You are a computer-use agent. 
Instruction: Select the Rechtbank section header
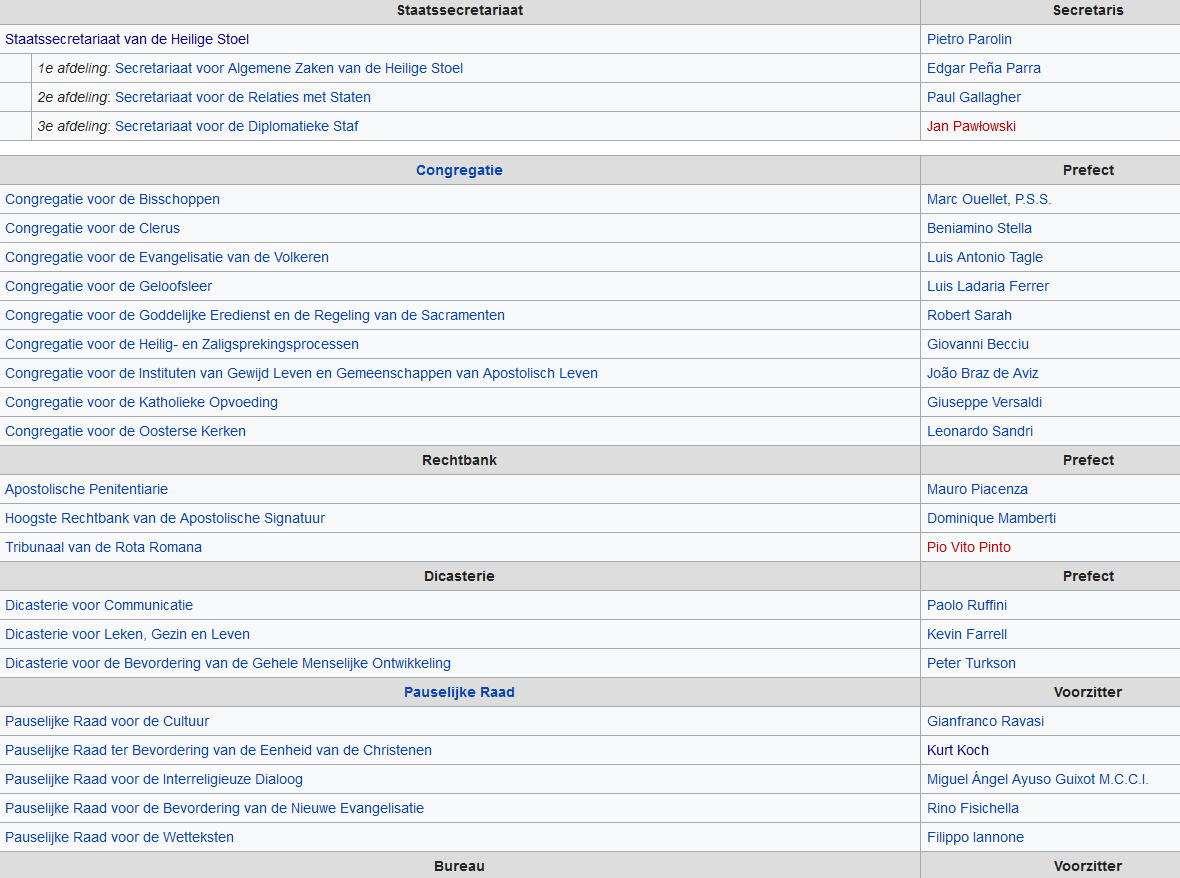coord(459,460)
